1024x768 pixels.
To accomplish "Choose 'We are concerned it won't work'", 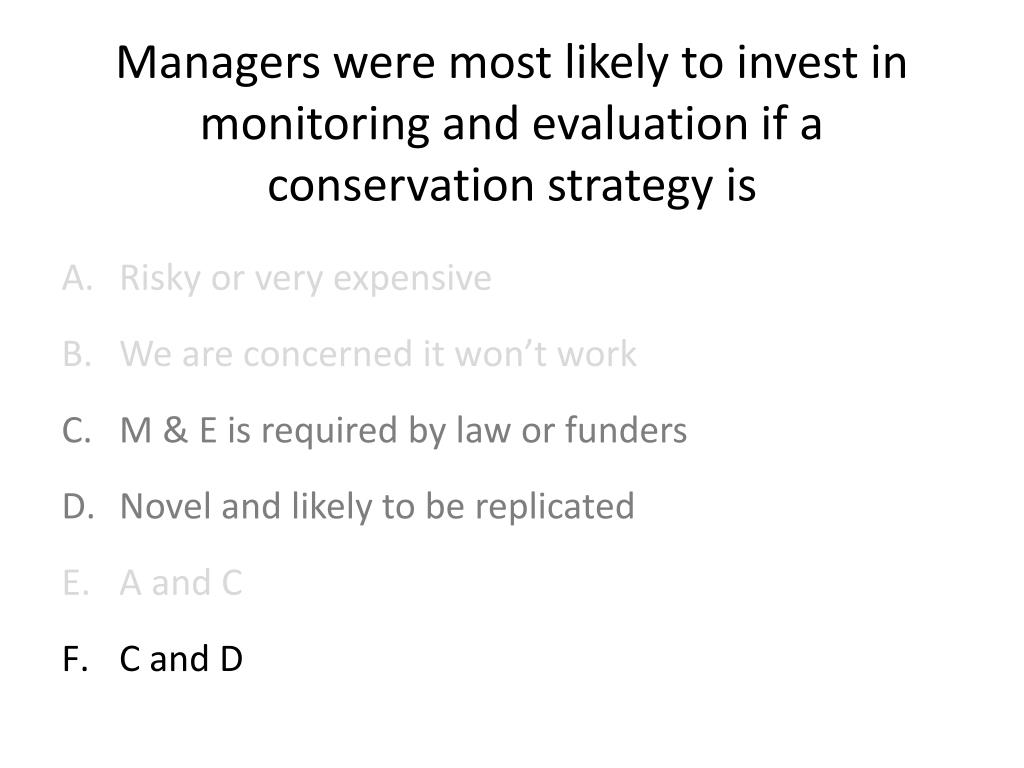I will (x=378, y=354).
